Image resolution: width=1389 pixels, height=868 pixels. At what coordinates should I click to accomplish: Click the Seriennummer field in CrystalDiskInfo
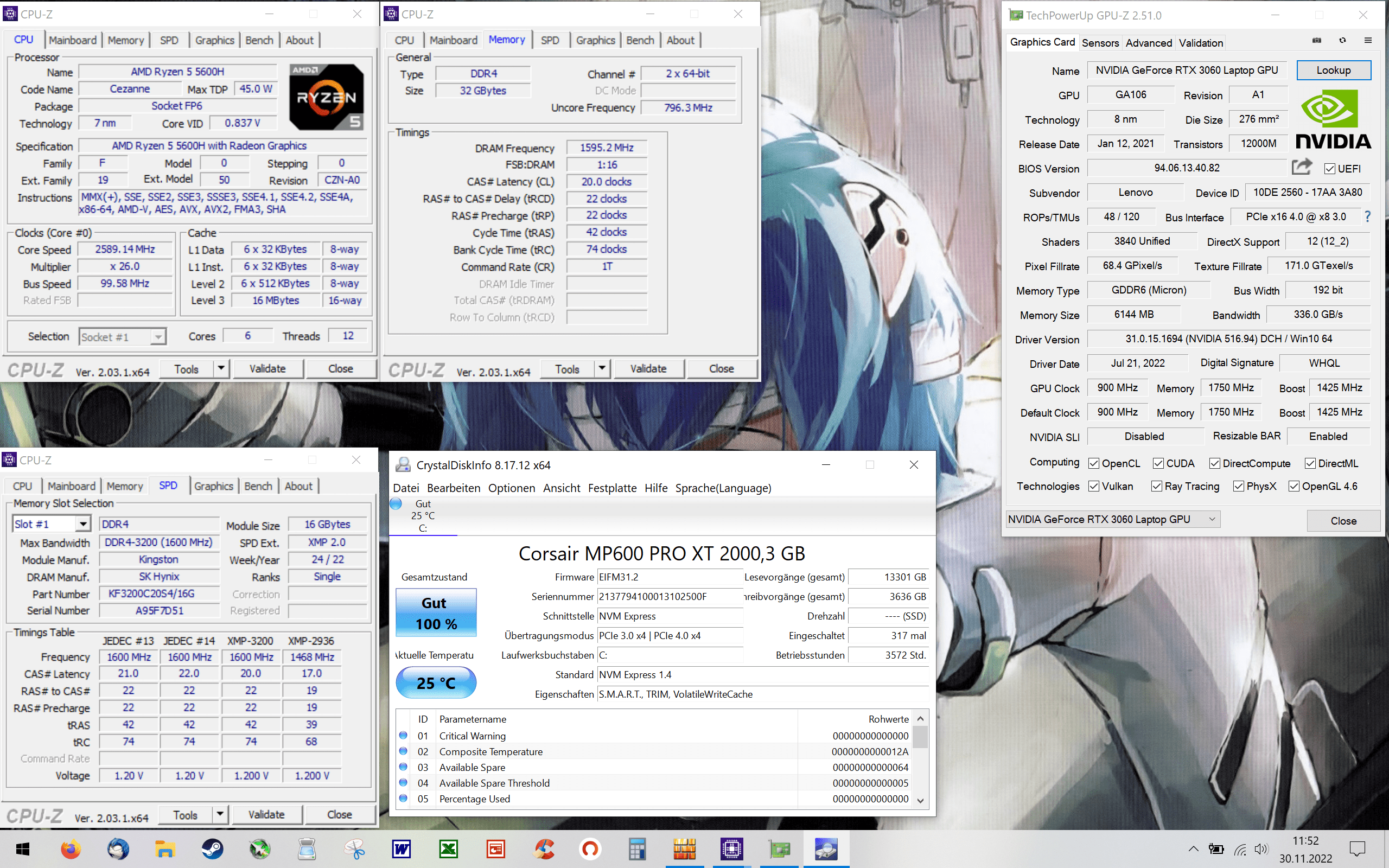click(670, 596)
